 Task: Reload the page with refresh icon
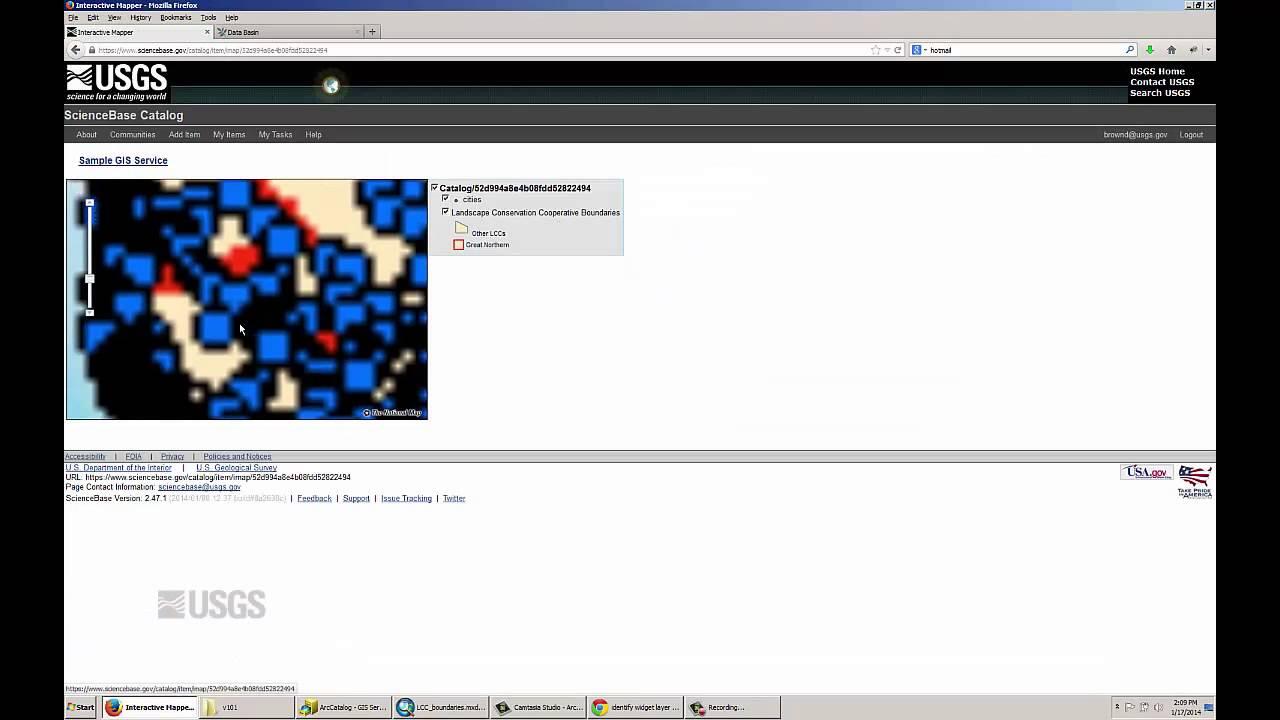point(898,50)
